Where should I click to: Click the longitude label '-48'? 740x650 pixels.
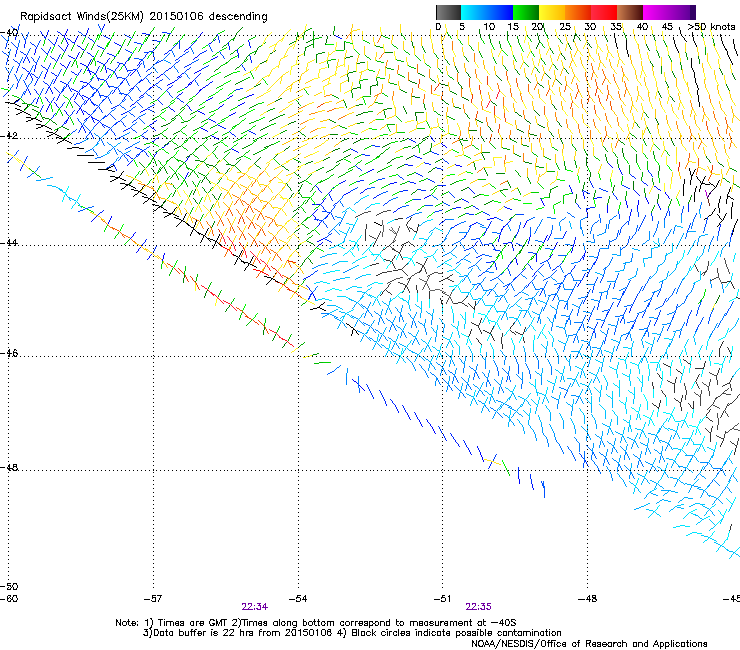pyautogui.click(x=588, y=599)
